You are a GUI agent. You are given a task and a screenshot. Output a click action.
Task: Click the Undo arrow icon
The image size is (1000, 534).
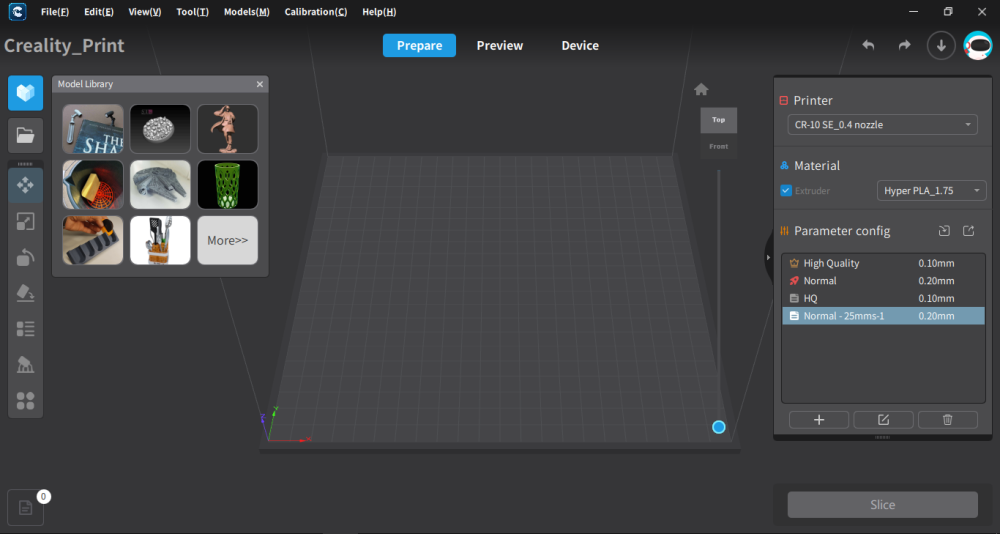point(868,45)
